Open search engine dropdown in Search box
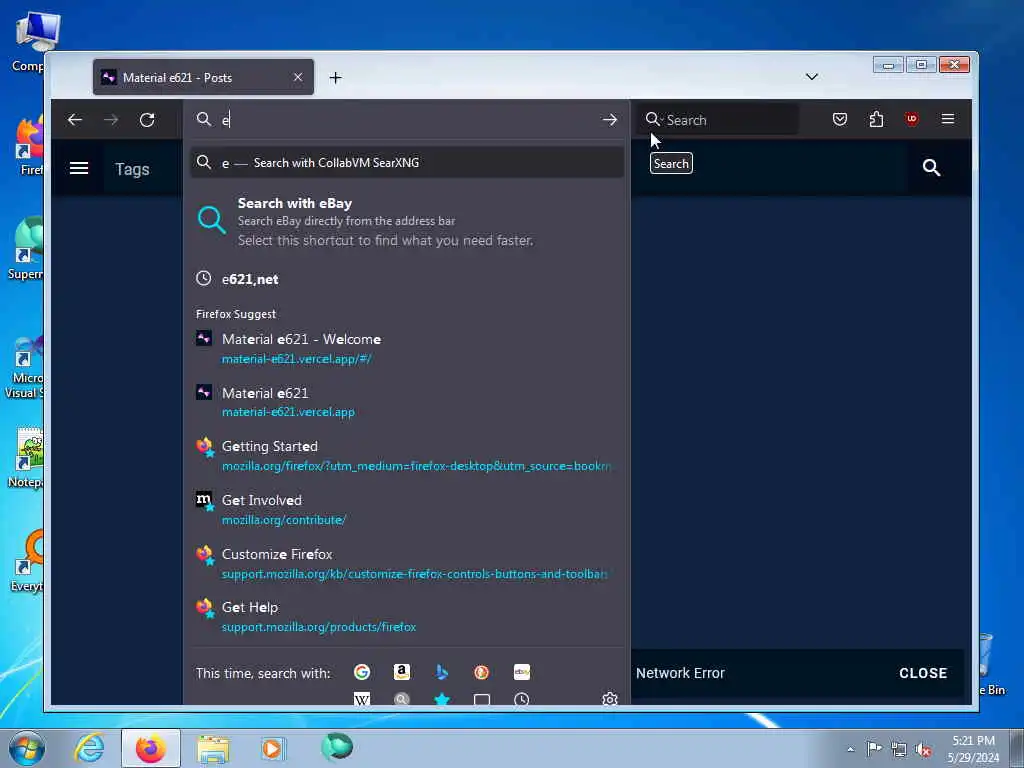Image resolution: width=1024 pixels, height=768 pixels. (653, 120)
